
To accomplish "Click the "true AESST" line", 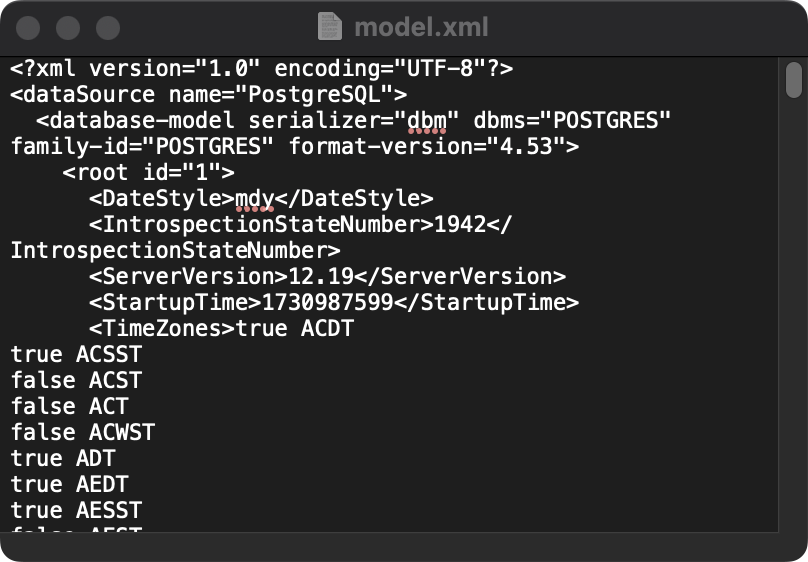I will (x=76, y=510).
